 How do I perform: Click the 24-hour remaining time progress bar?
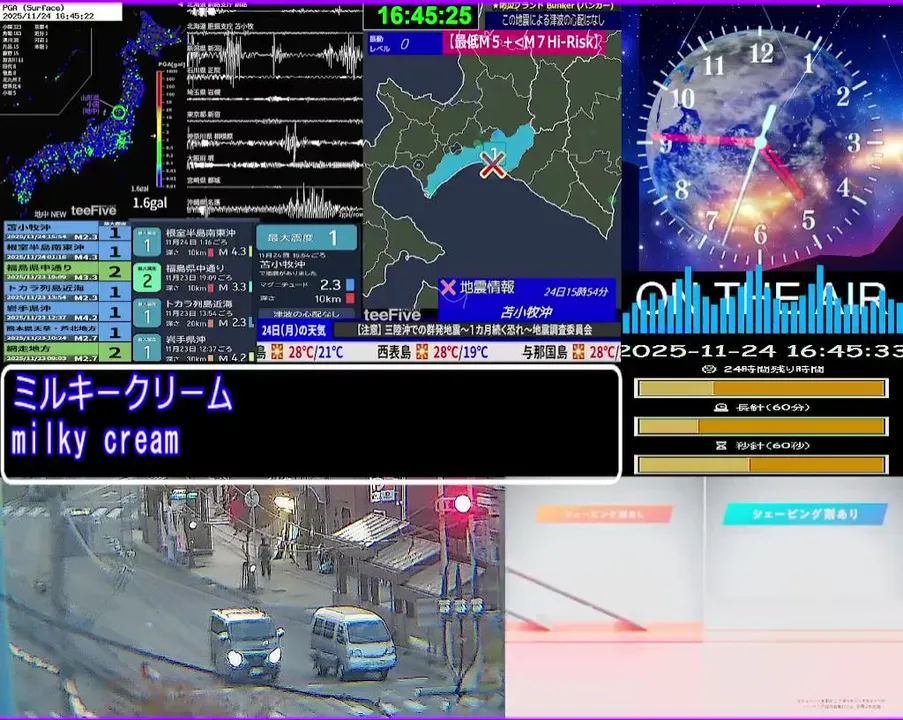tap(761, 388)
